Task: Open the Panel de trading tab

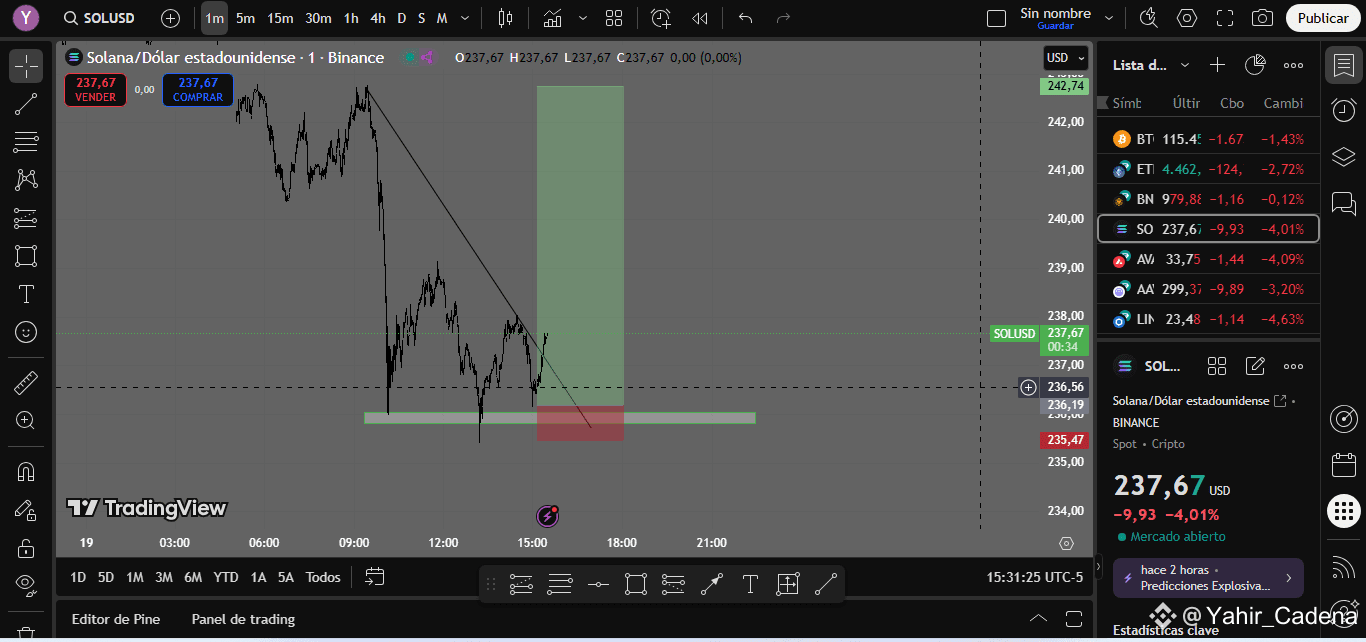Action: 243,619
